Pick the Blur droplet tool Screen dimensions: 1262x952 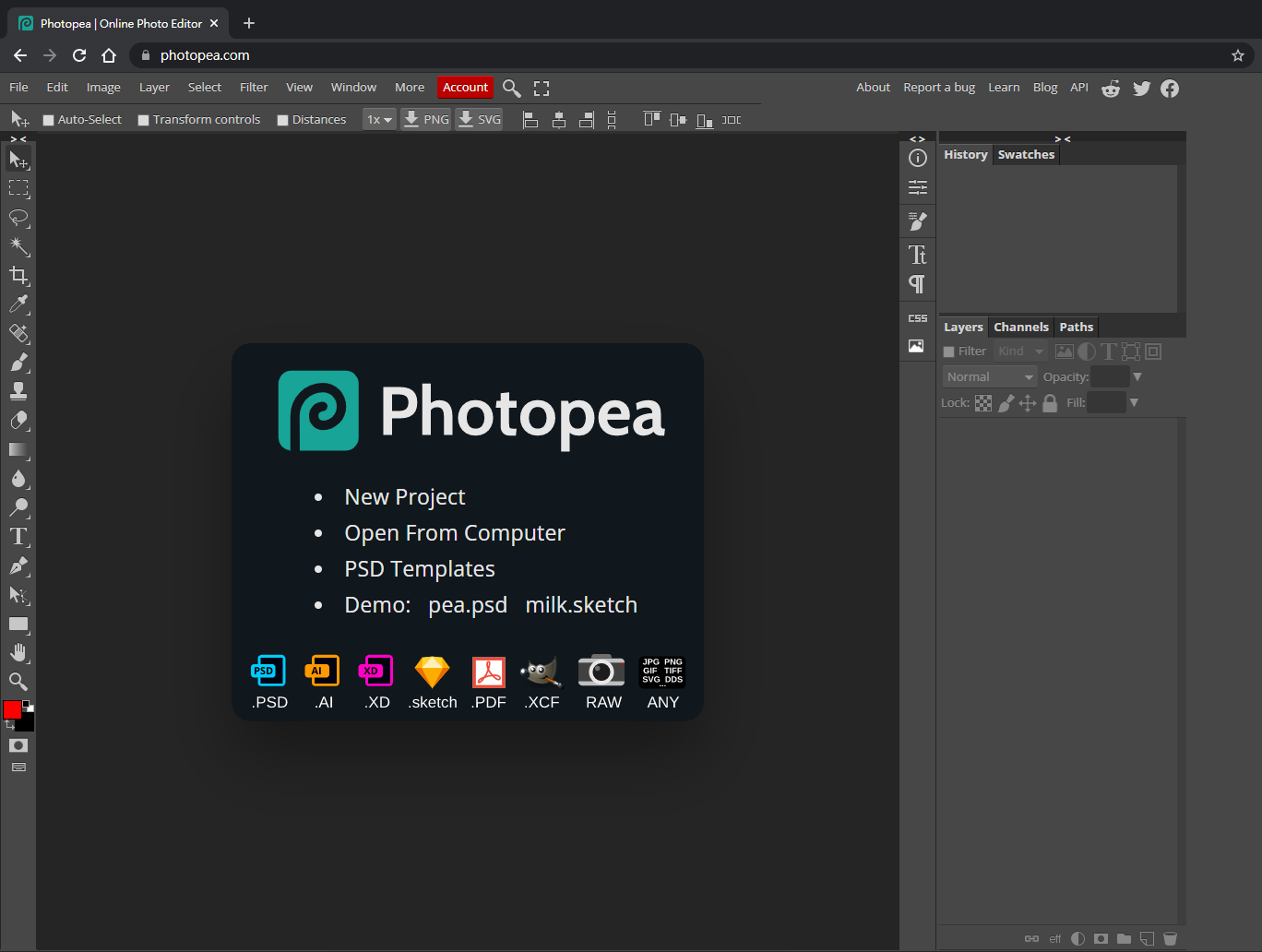(18, 478)
